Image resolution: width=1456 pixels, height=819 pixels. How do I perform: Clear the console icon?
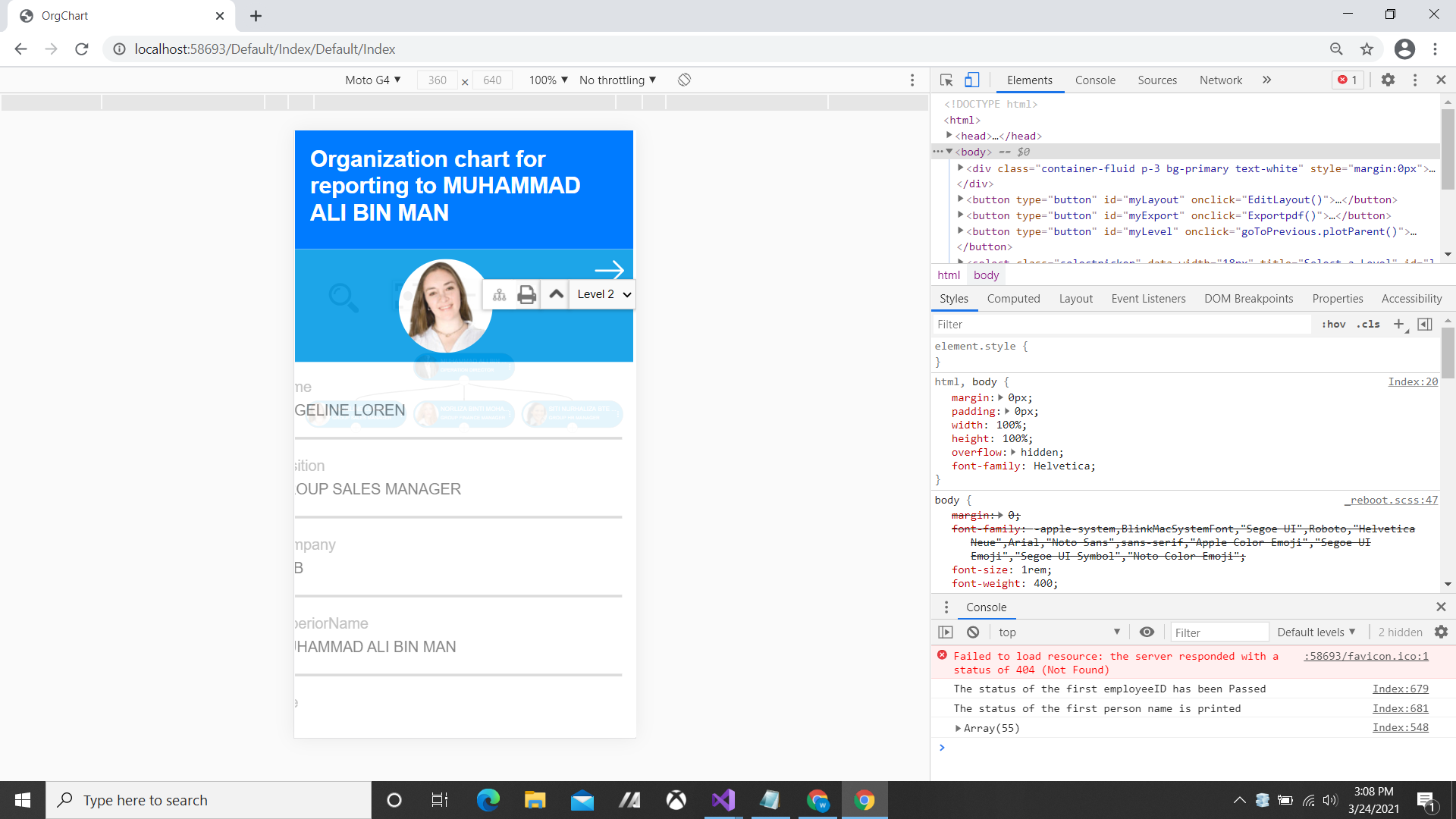973,632
